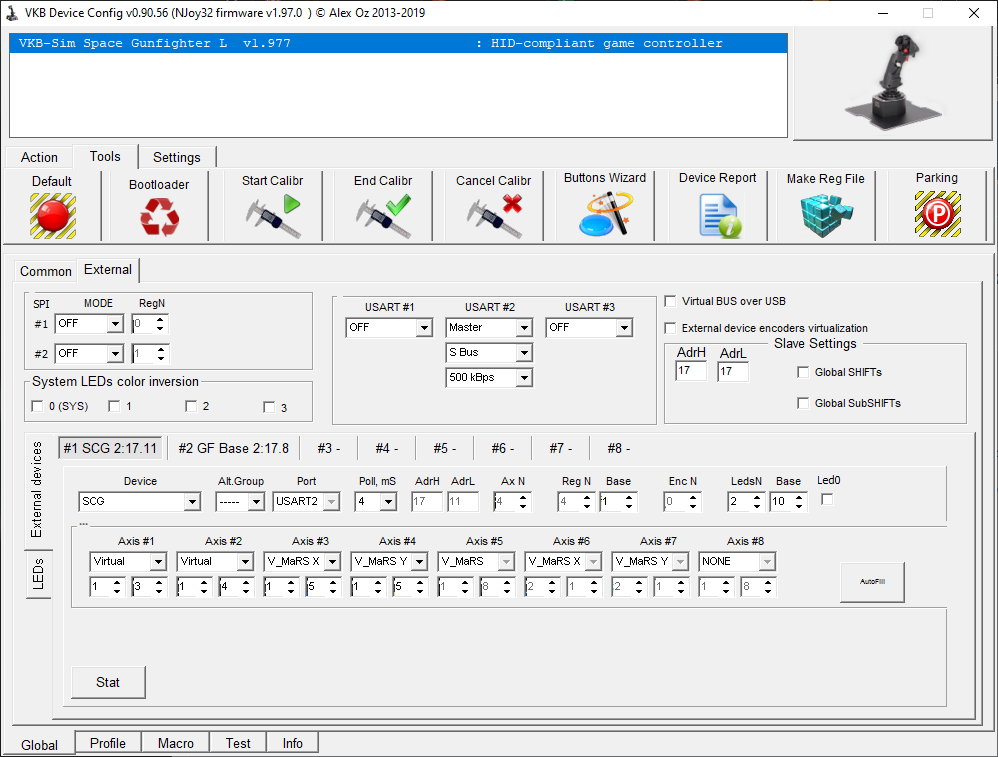This screenshot has width=998, height=757.
Task: Increase the Ax N stepper value
Action: [523, 497]
